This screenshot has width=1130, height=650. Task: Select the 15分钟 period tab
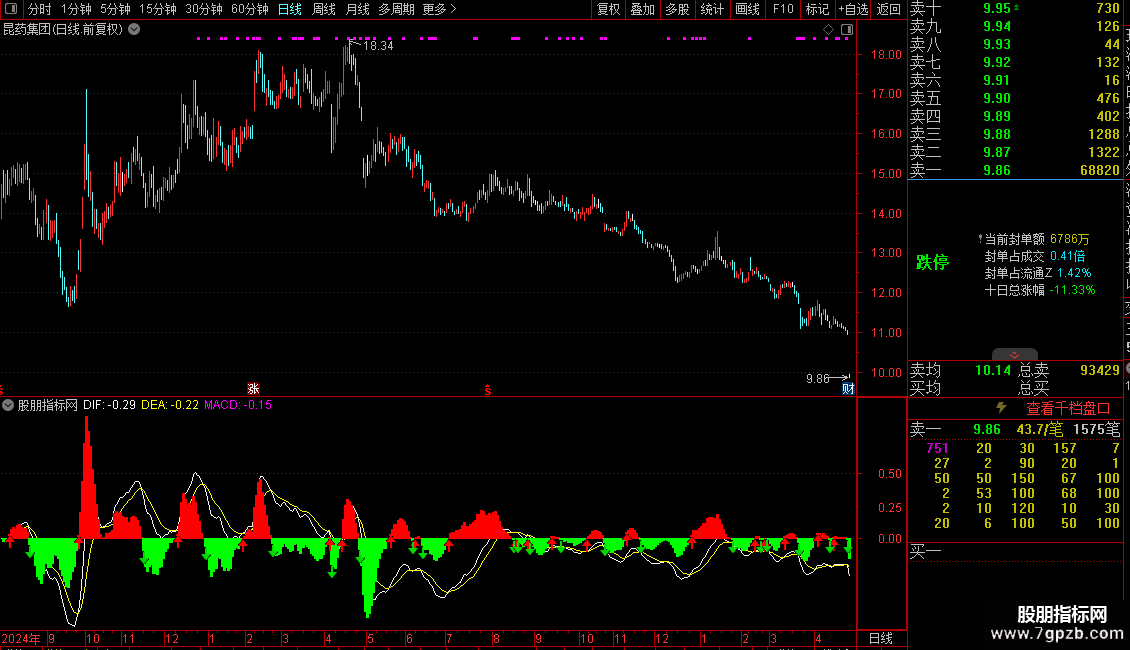(x=157, y=9)
